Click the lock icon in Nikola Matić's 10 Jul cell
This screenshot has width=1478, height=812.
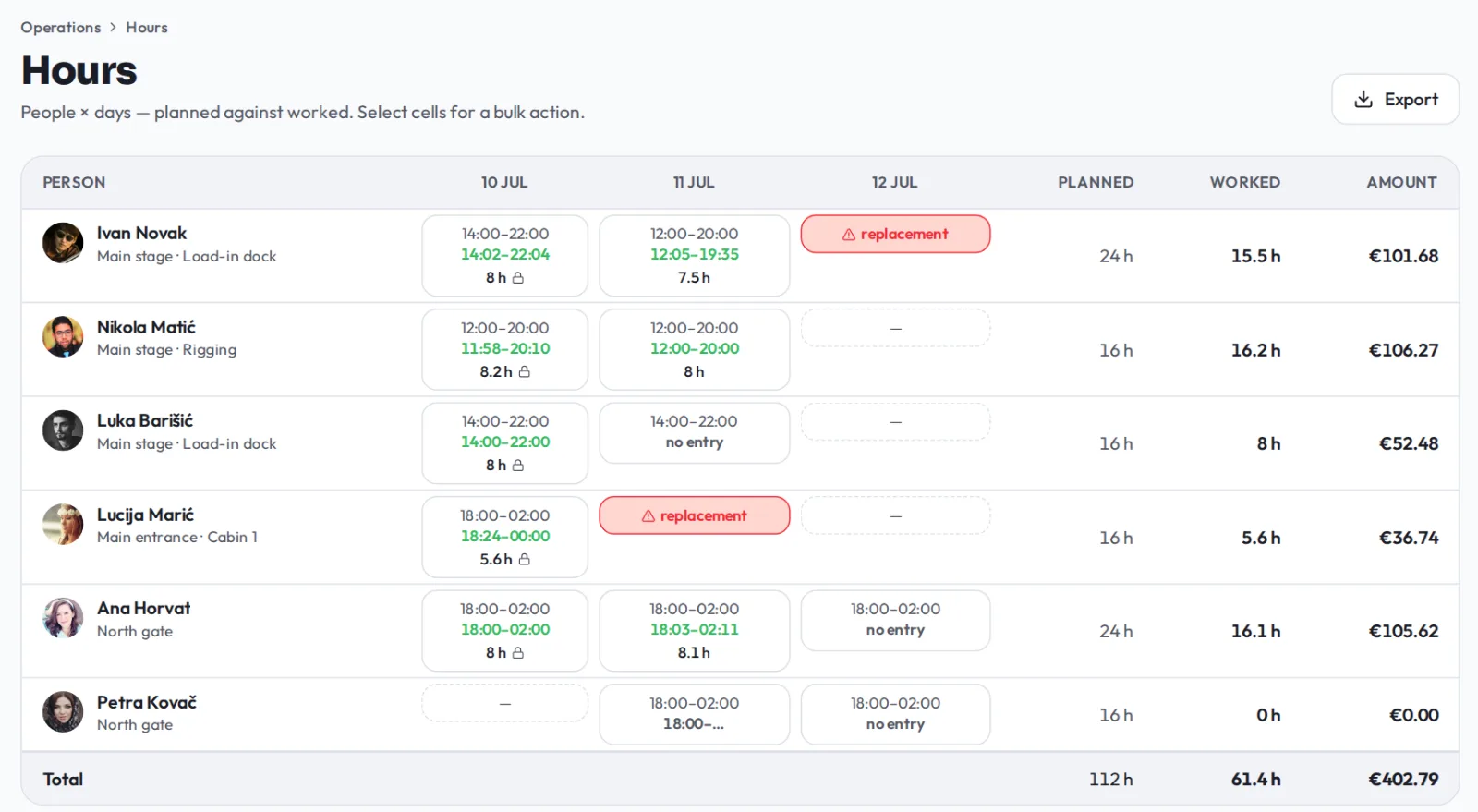click(525, 371)
